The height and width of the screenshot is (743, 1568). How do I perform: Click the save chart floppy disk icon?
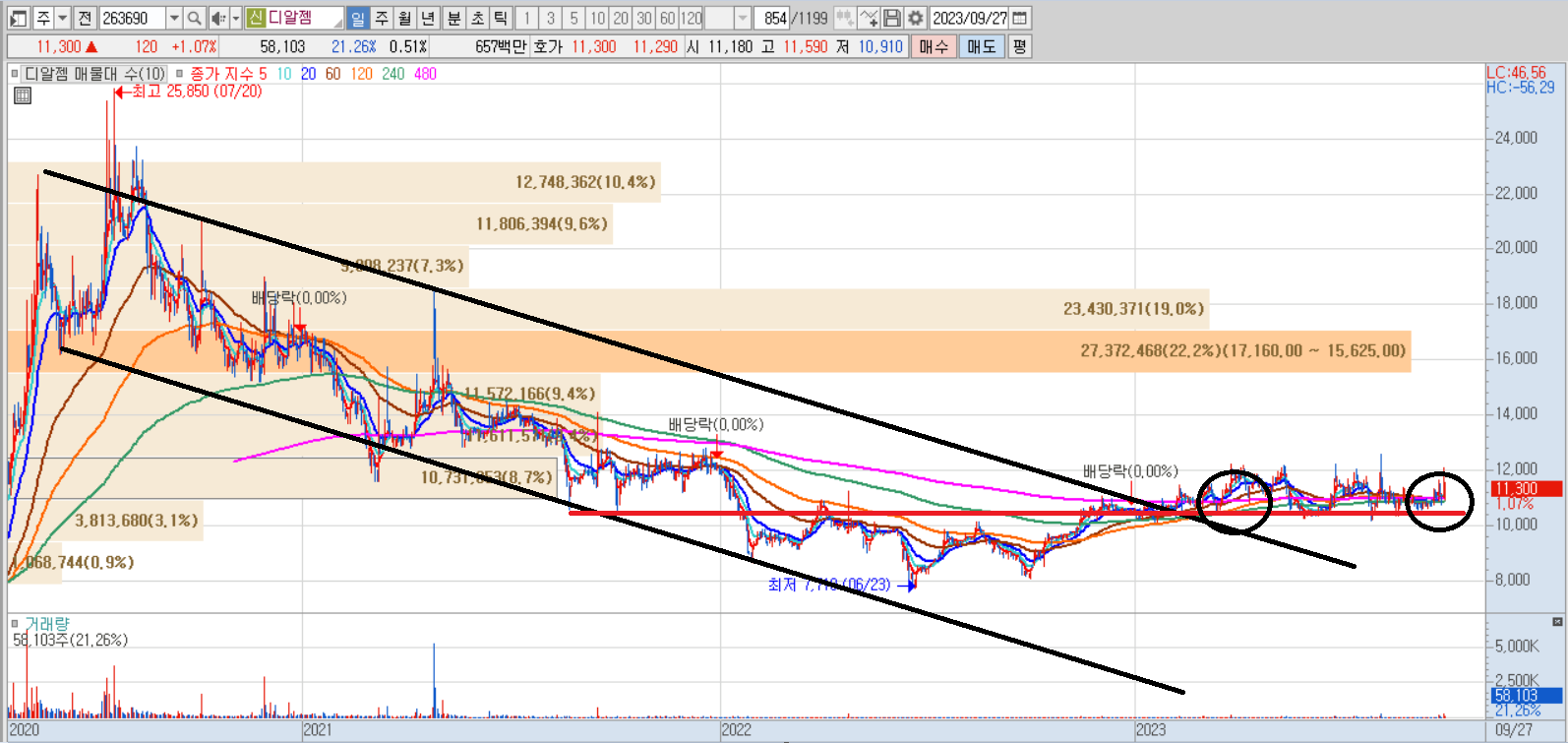[x=892, y=18]
